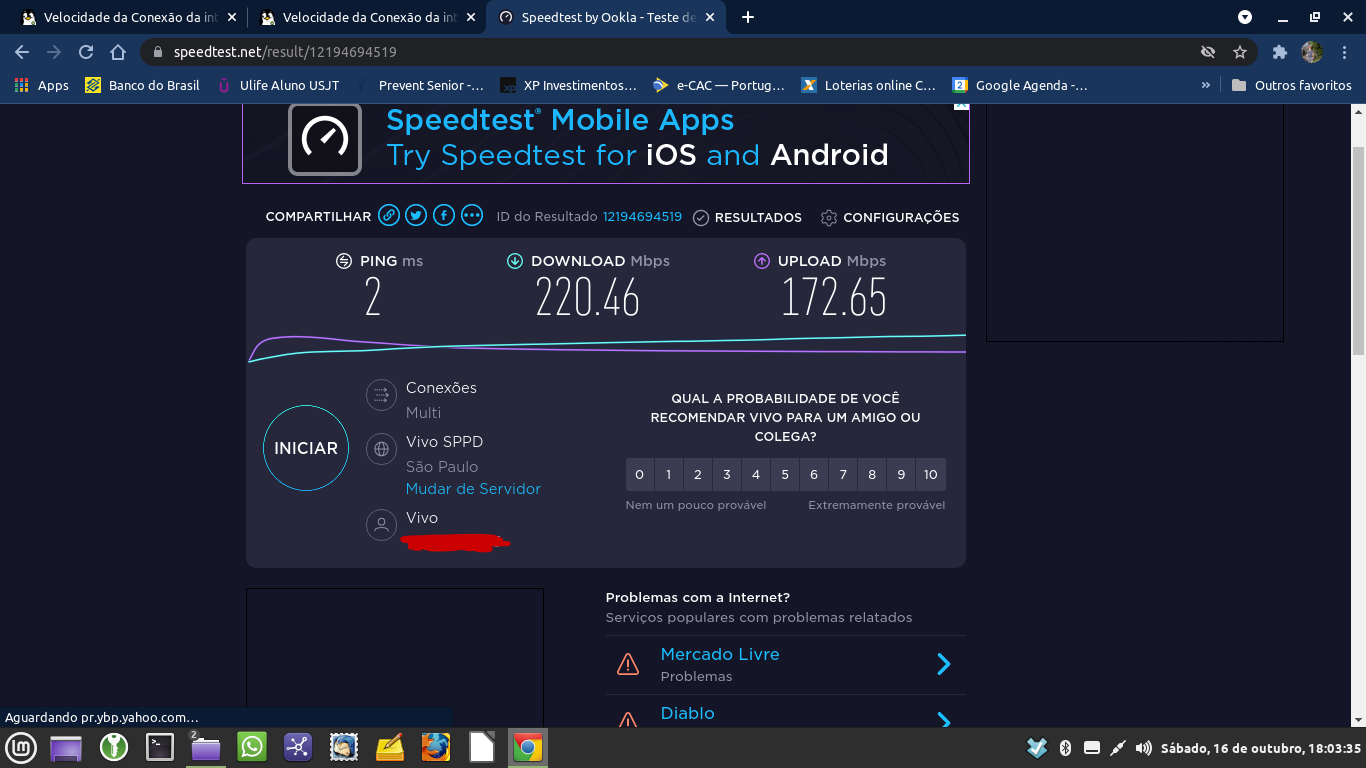Open Mercado Livre problems entry
The height and width of the screenshot is (768, 1366).
[786, 665]
